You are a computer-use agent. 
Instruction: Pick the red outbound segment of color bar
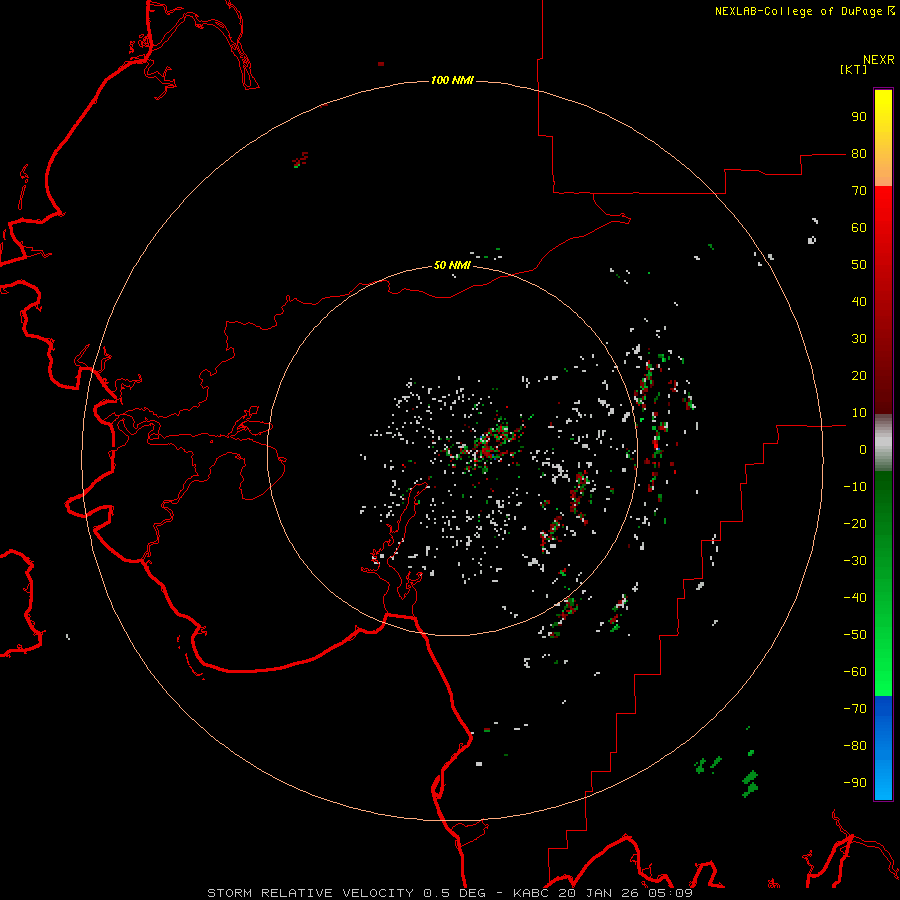pyautogui.click(x=883, y=300)
